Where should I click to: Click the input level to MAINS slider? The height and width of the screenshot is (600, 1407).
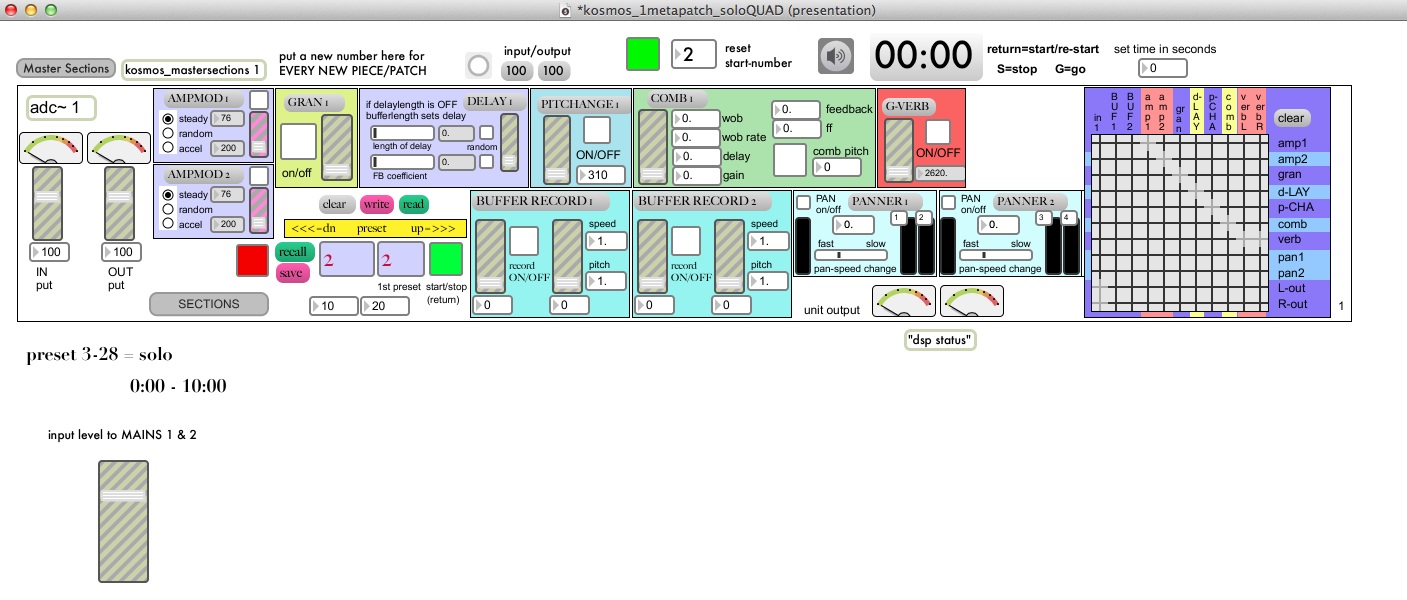pos(123,521)
